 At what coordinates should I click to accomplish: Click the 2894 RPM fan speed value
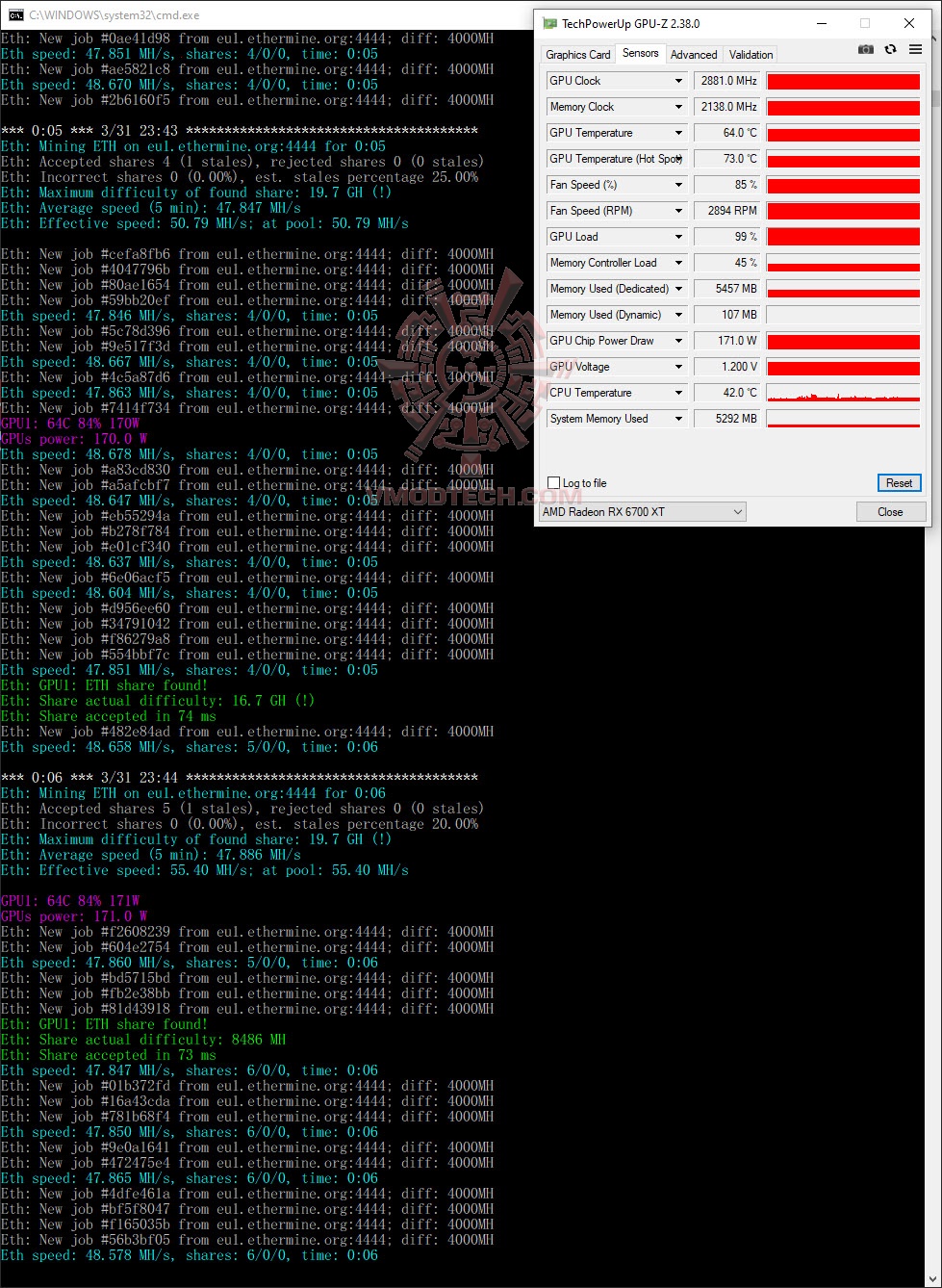click(x=726, y=211)
